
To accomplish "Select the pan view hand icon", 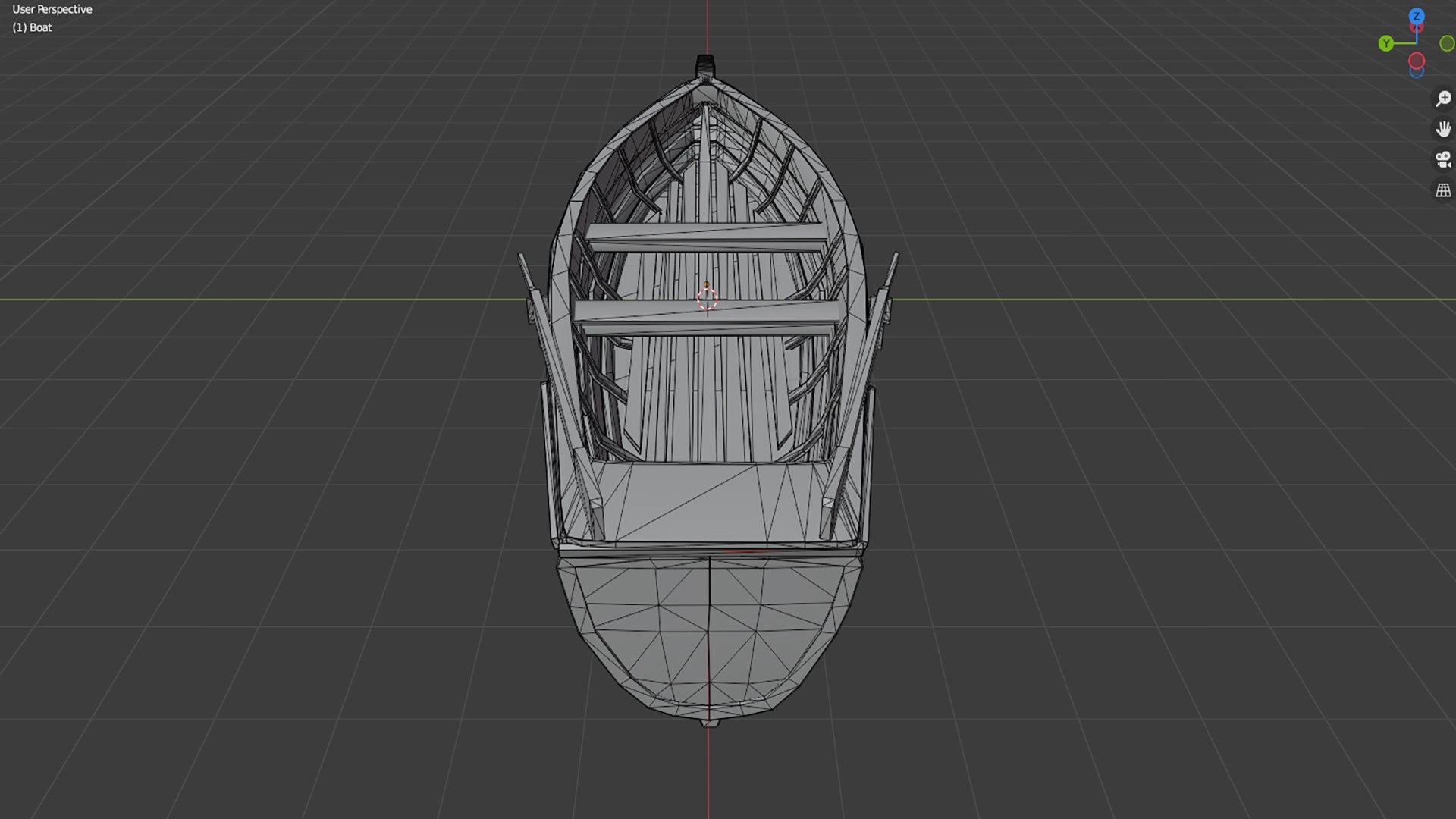I will pos(1443,129).
